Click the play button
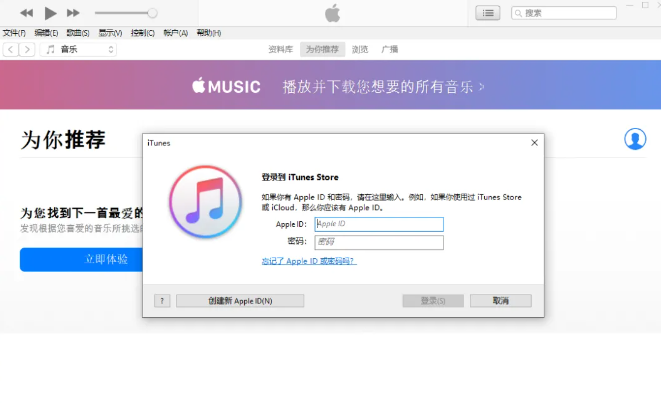661x403 pixels. click(51, 13)
